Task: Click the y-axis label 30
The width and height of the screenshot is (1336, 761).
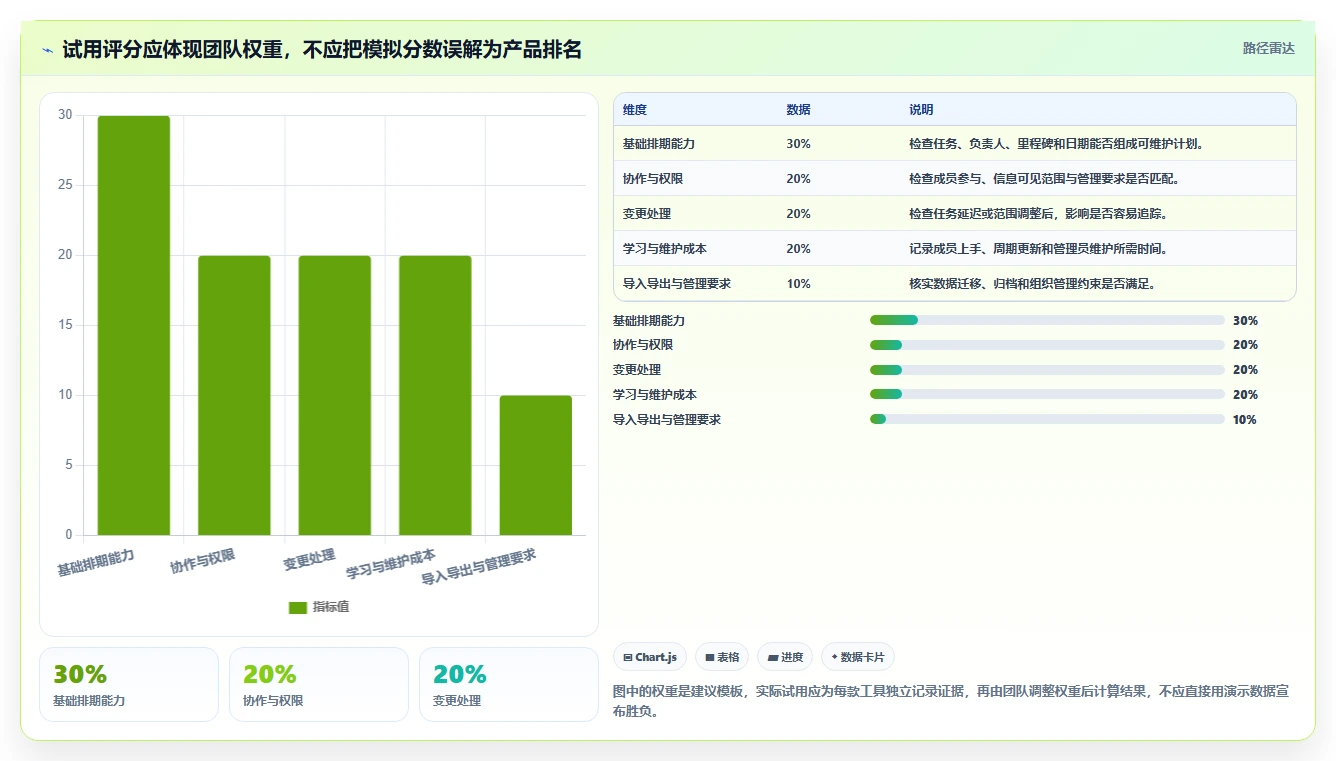Action: pyautogui.click(x=65, y=115)
